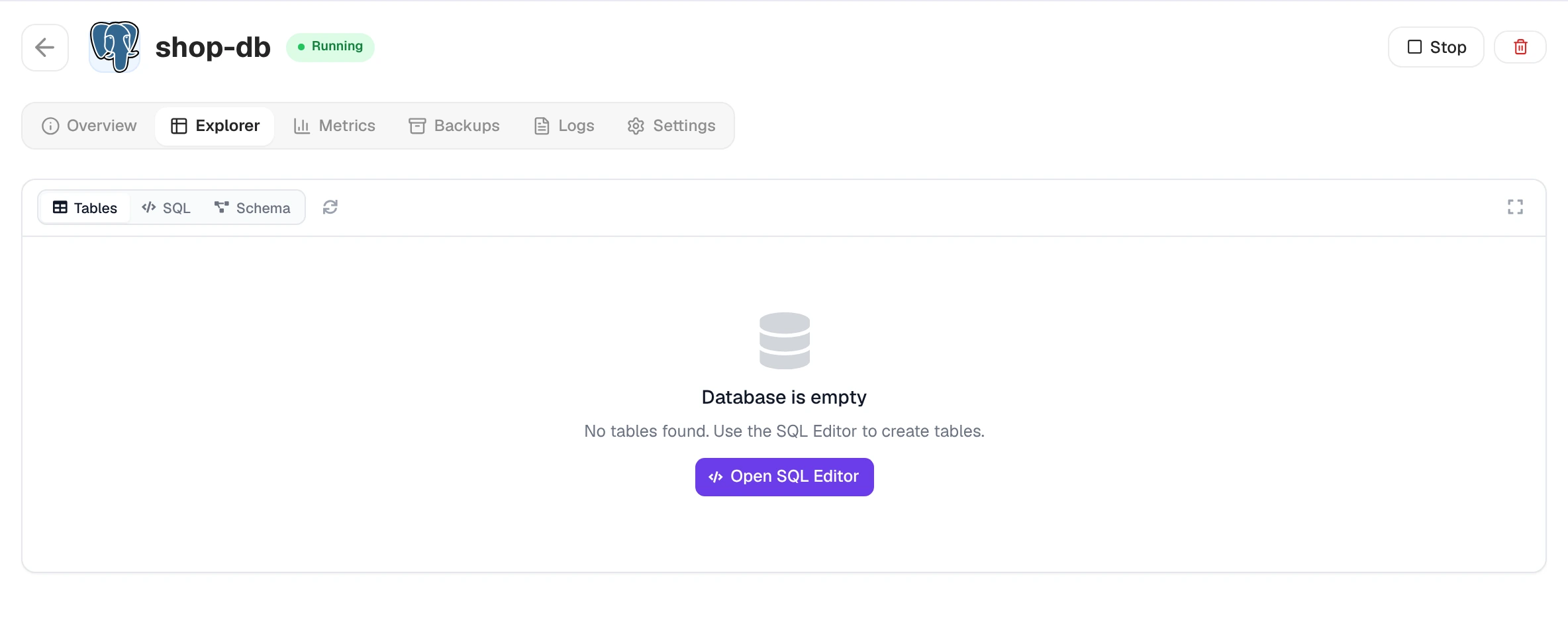Screen dimensions: 1568x626
Task: Click the Running status badge
Action: click(x=330, y=47)
